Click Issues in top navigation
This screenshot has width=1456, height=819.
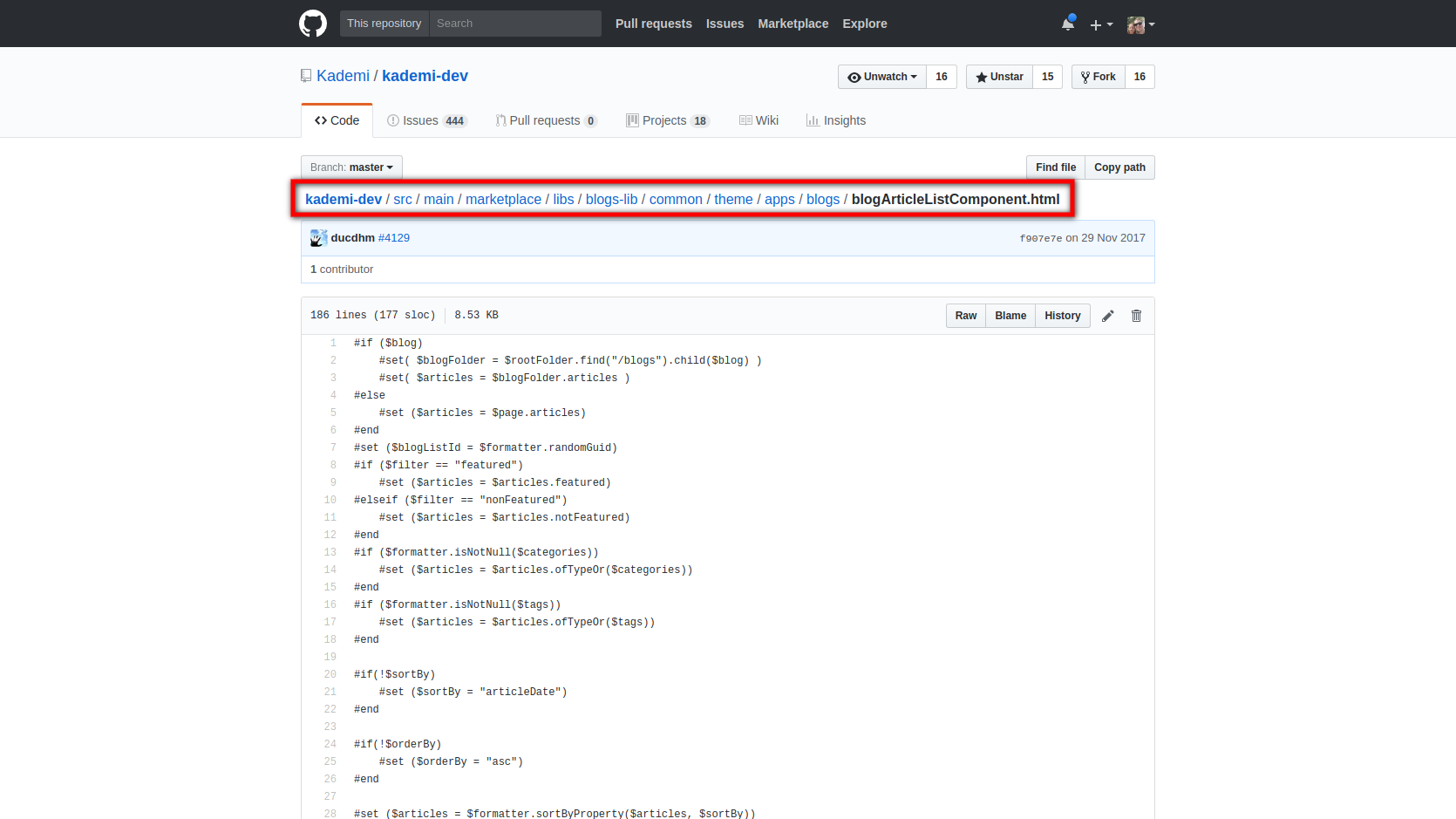coord(725,24)
